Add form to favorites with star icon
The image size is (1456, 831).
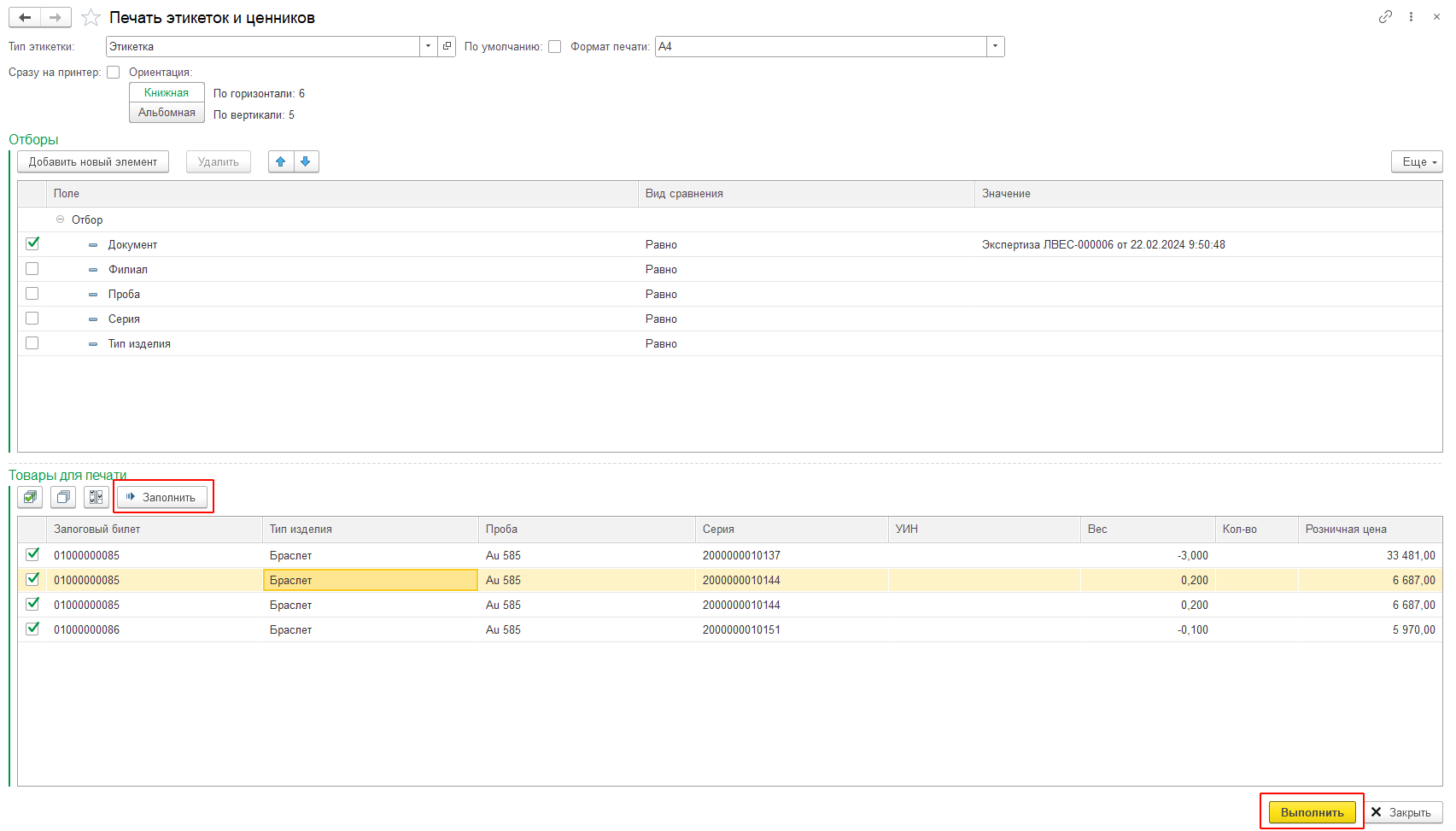91,18
